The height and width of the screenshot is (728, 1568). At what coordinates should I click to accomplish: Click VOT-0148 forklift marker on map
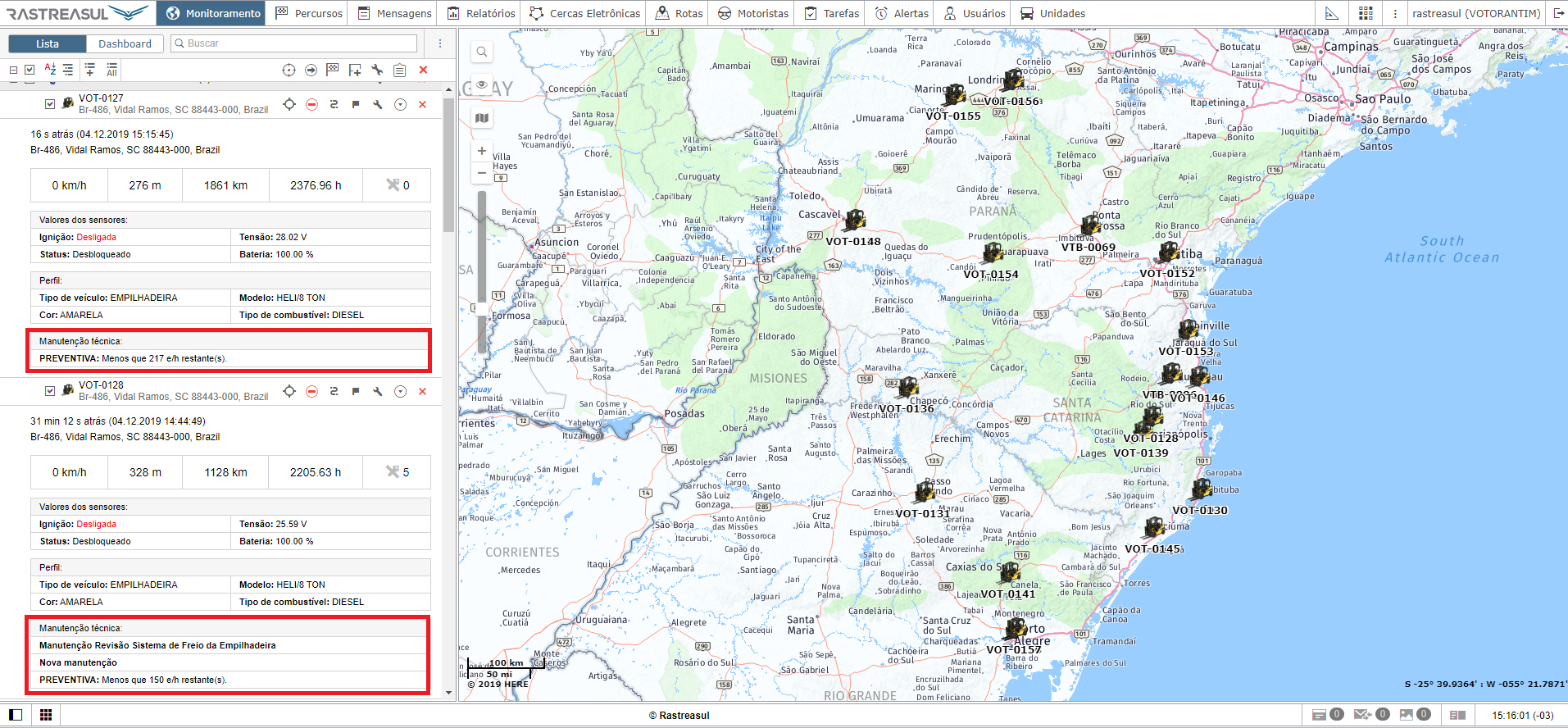[x=855, y=220]
